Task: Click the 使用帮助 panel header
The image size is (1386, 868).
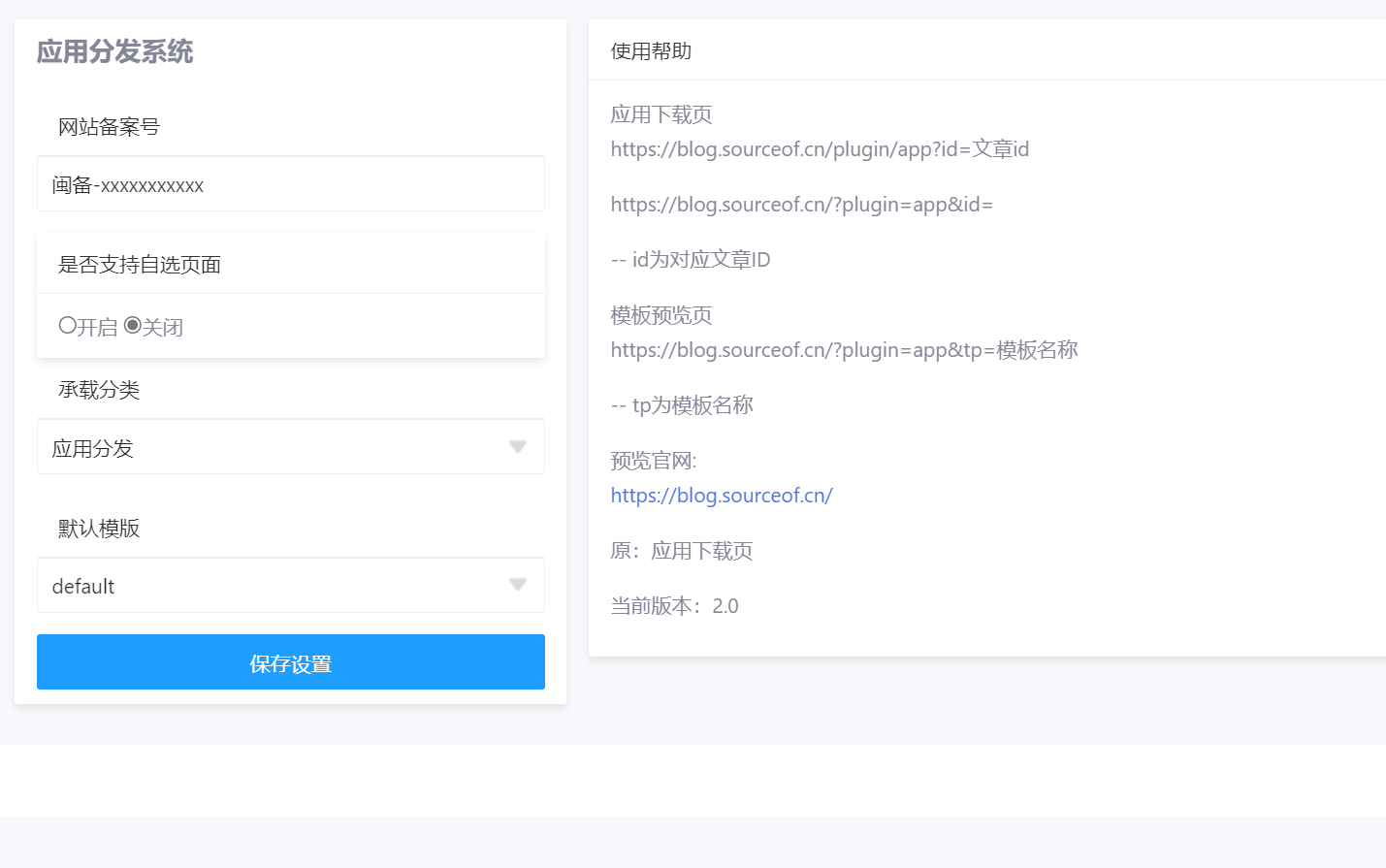Action: 651,51
